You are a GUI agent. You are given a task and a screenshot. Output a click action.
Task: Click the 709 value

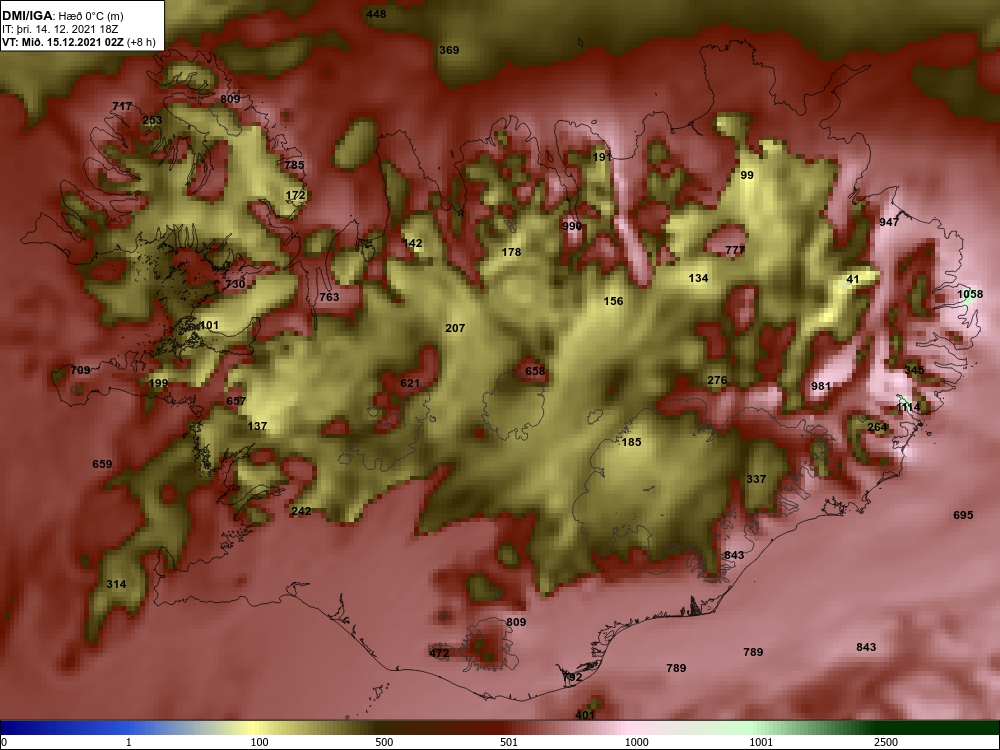pos(80,370)
